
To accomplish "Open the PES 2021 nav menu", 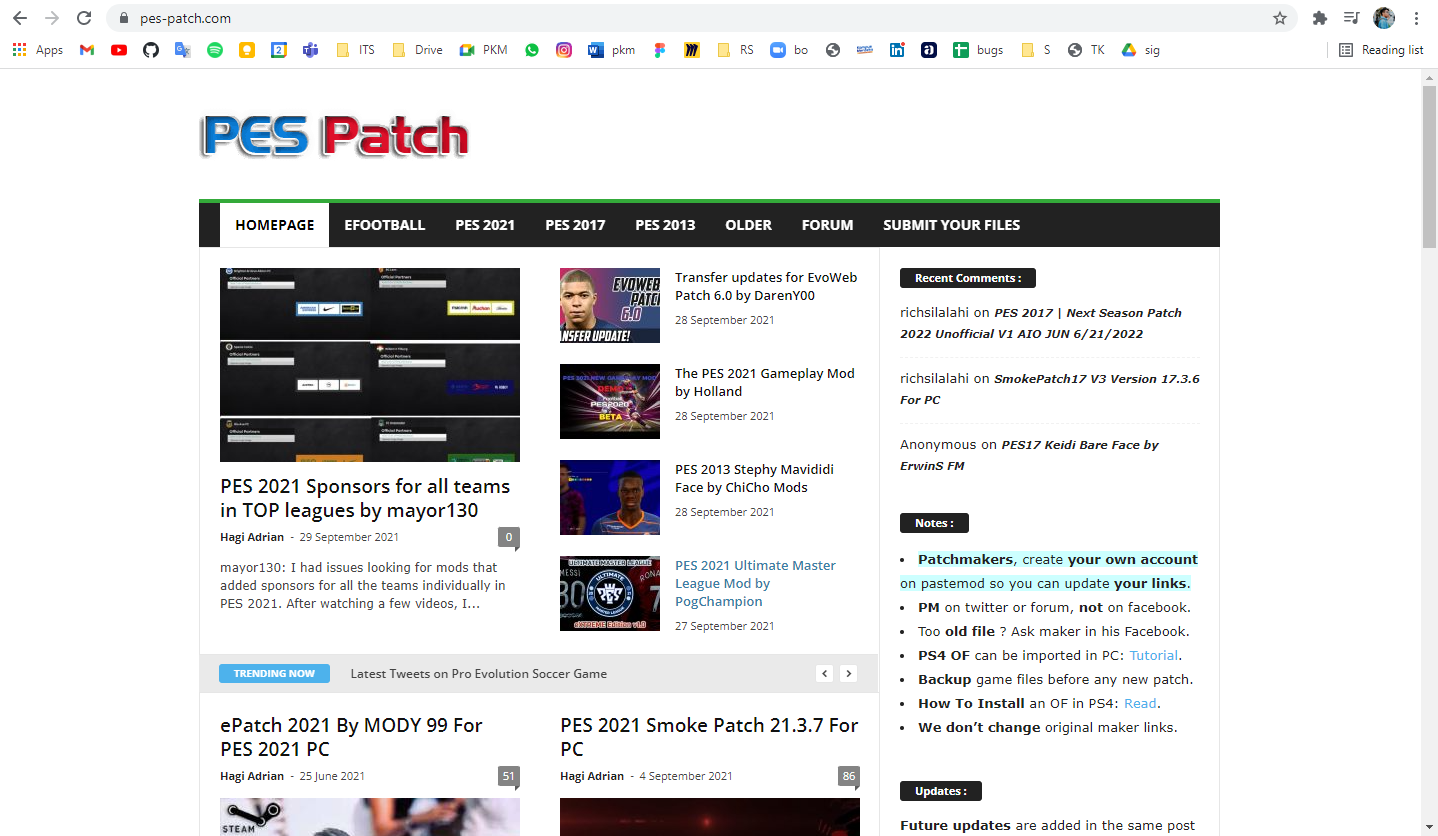I will [485, 225].
